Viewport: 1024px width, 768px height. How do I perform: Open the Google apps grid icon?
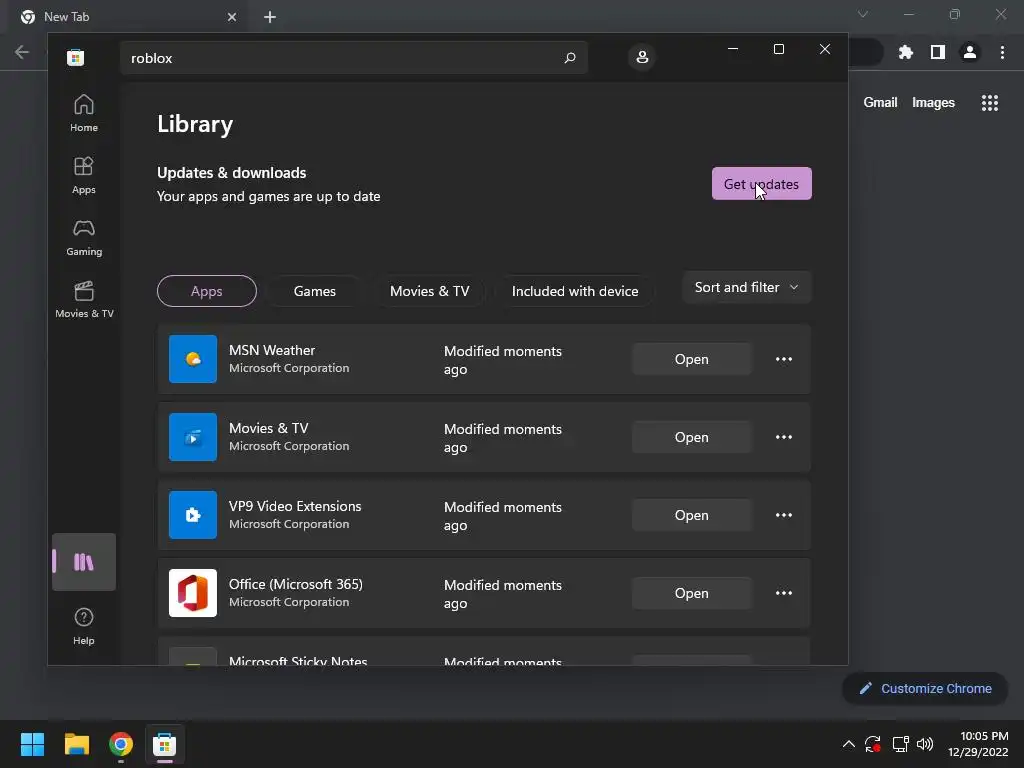tap(989, 103)
